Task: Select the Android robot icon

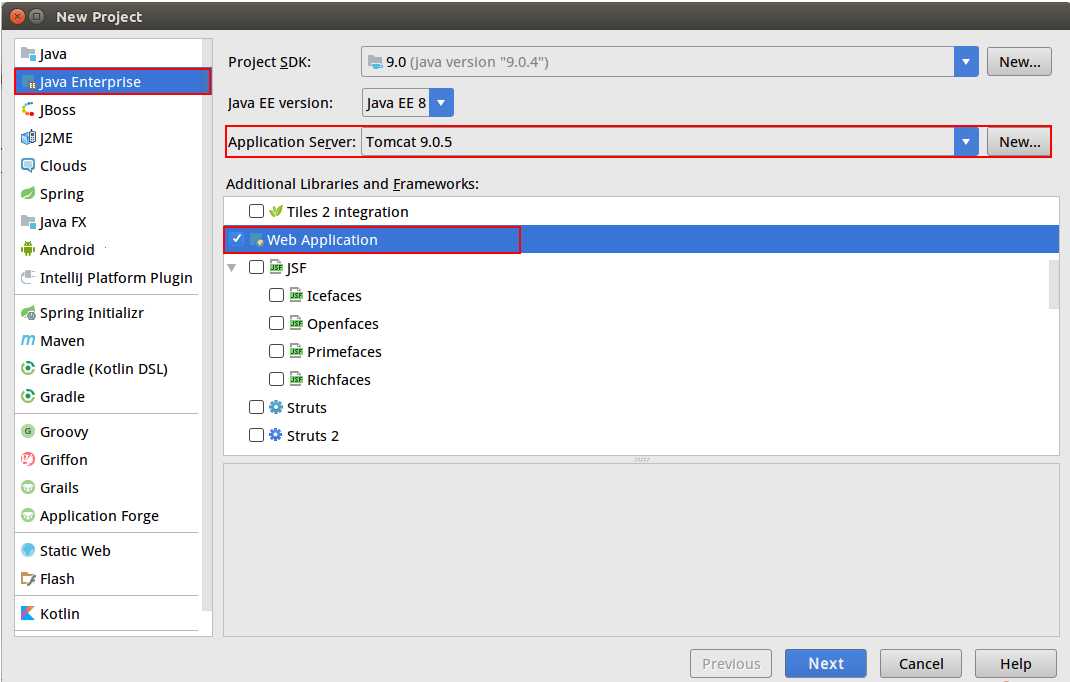Action: pyautogui.click(x=28, y=249)
